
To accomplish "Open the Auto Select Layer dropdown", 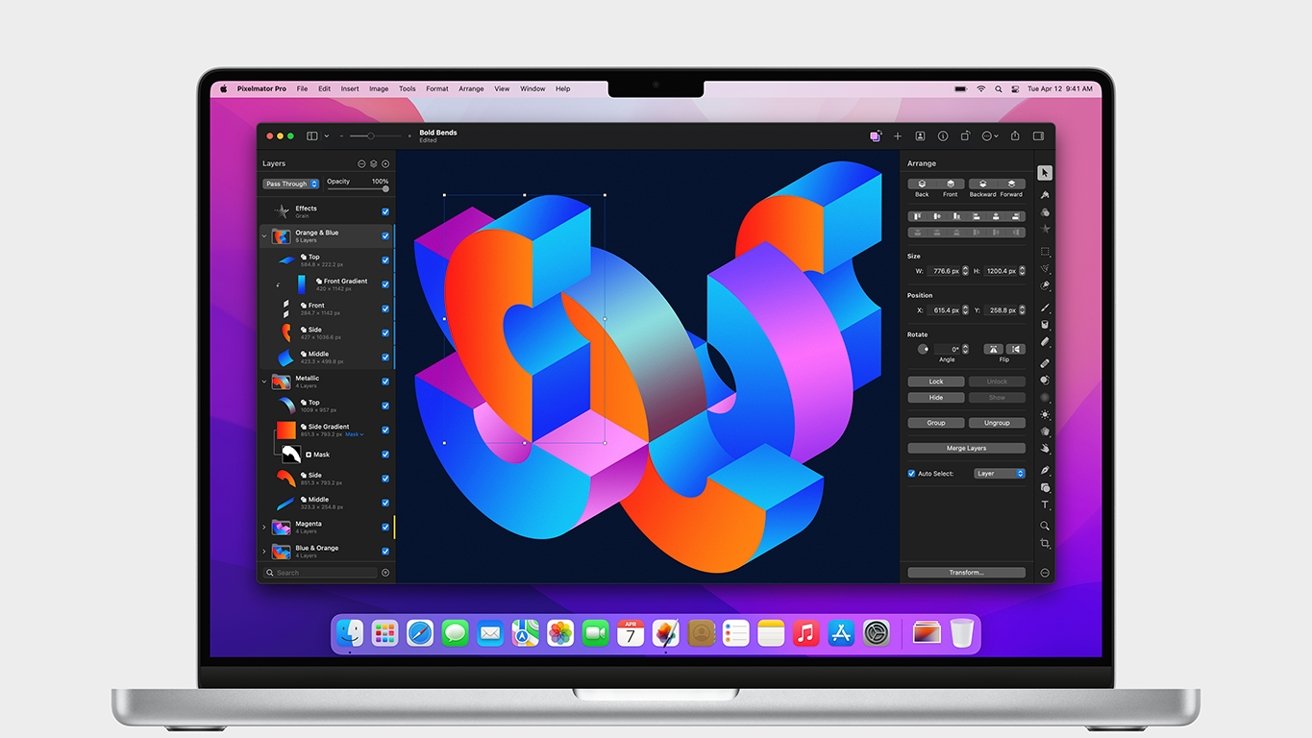I will coord(999,473).
